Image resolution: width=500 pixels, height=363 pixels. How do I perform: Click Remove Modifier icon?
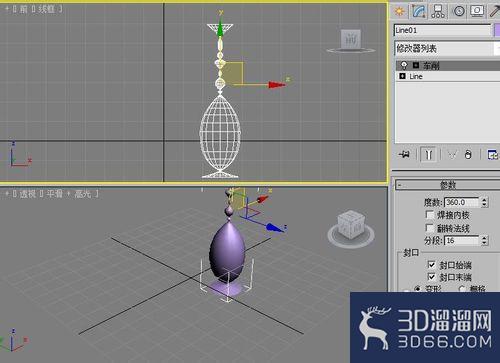tap(468, 155)
